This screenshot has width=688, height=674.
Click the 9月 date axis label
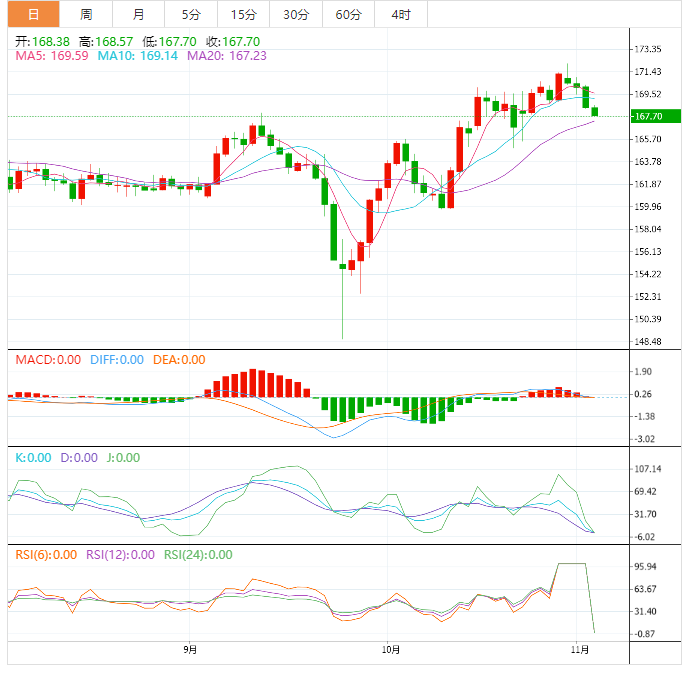[x=190, y=649]
